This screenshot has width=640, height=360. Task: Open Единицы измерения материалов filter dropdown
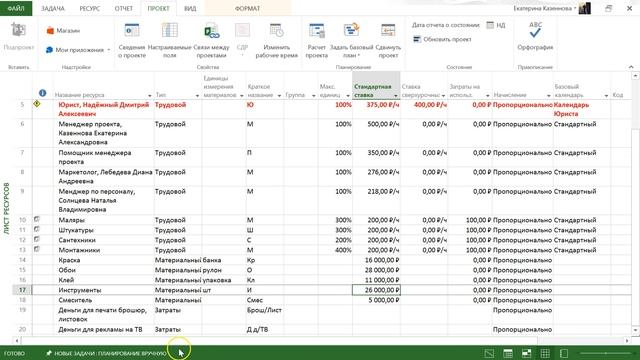pyautogui.click(x=241, y=96)
